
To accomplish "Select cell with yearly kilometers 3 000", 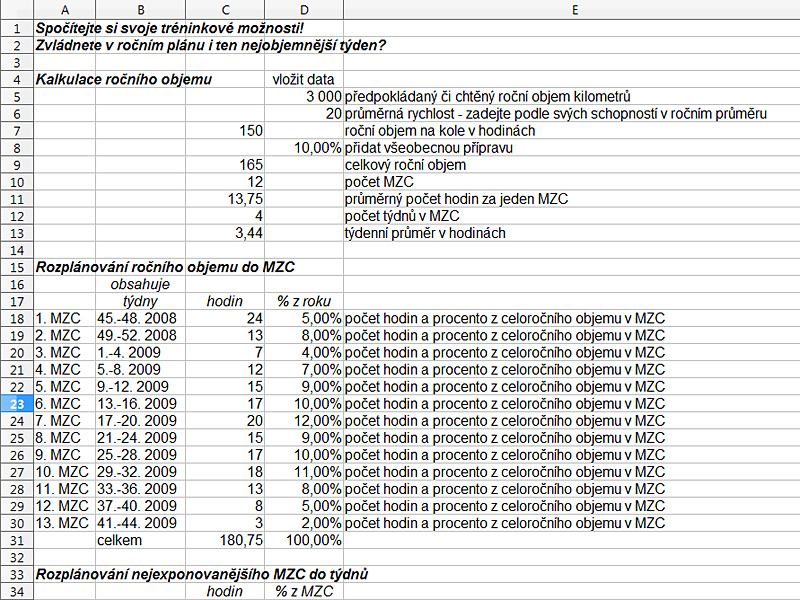I will click(x=304, y=97).
